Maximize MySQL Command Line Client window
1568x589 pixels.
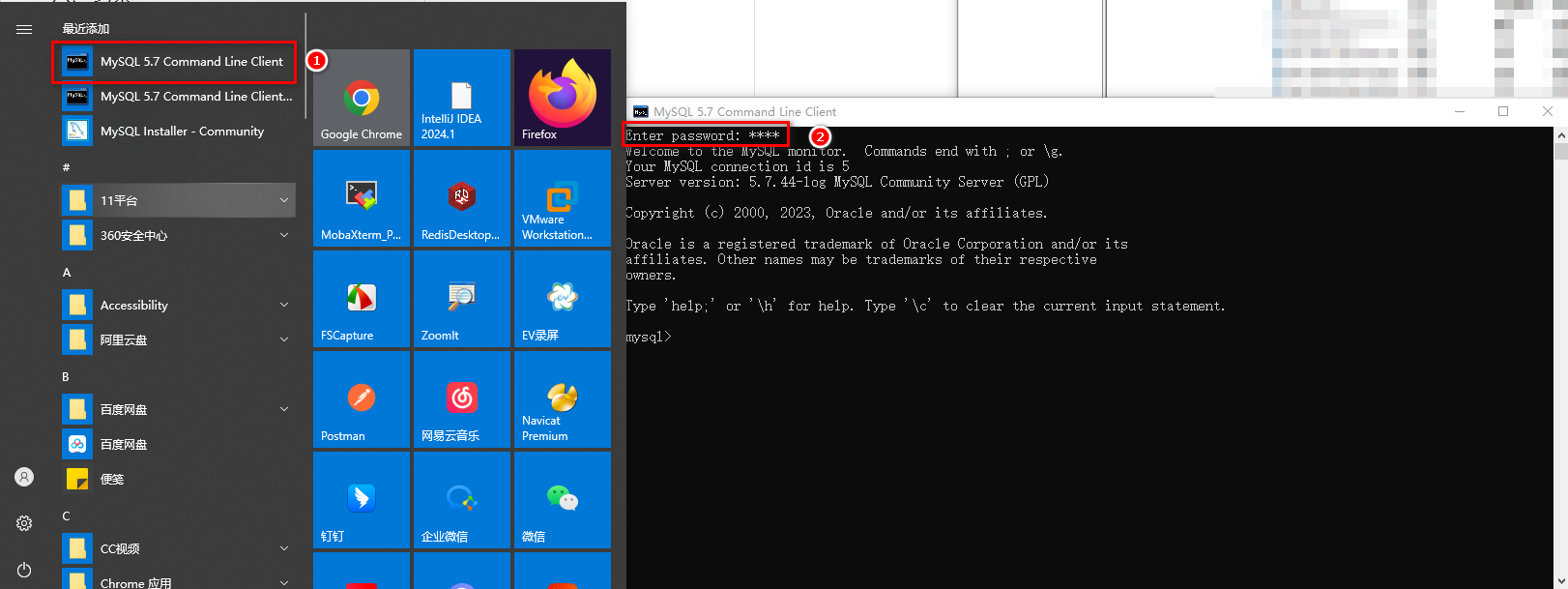pyautogui.click(x=1503, y=112)
